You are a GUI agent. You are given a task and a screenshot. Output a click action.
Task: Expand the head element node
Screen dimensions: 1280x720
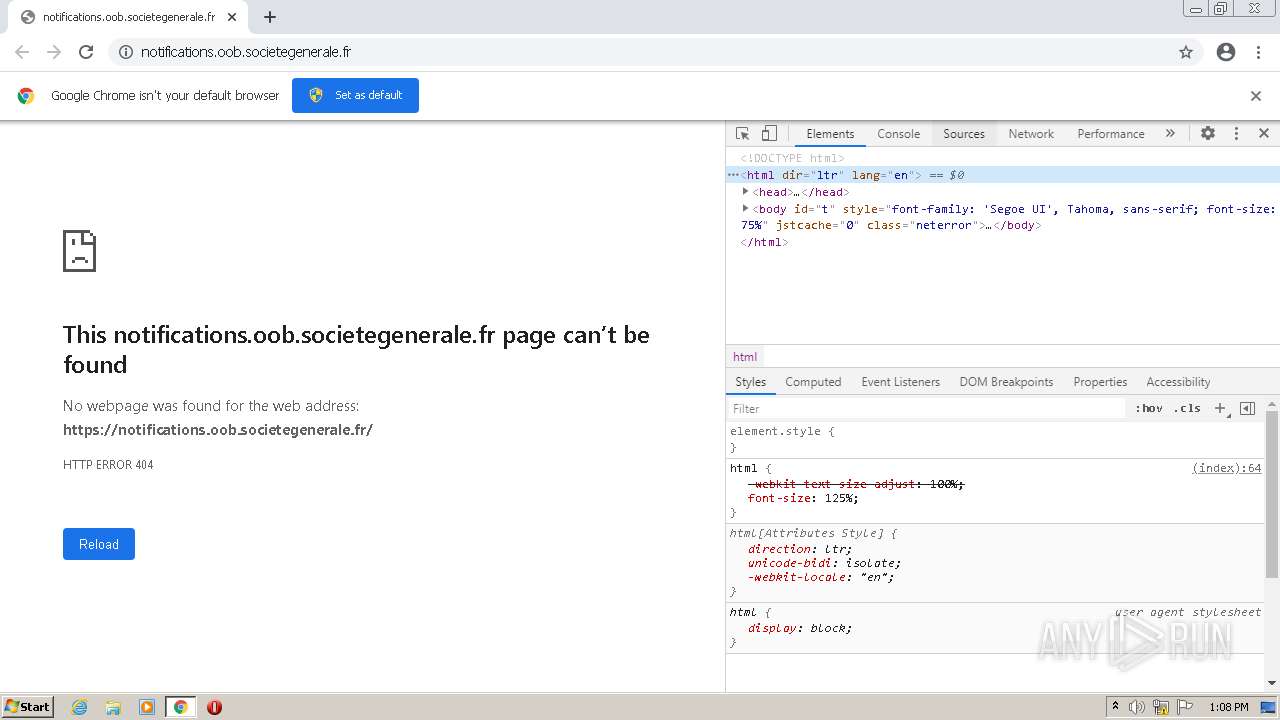[x=745, y=191]
